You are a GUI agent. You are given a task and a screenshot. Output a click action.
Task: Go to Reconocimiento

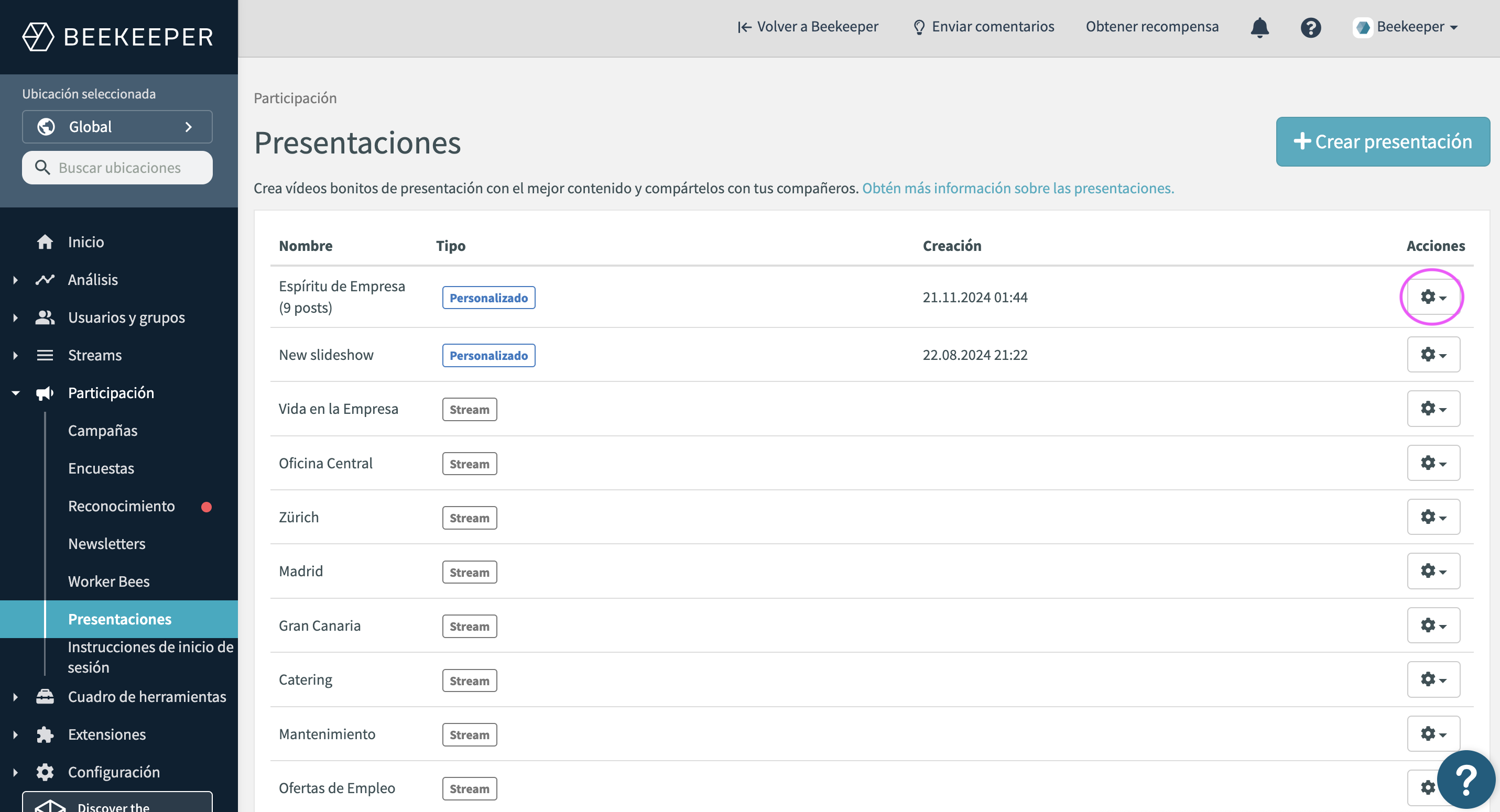121,507
